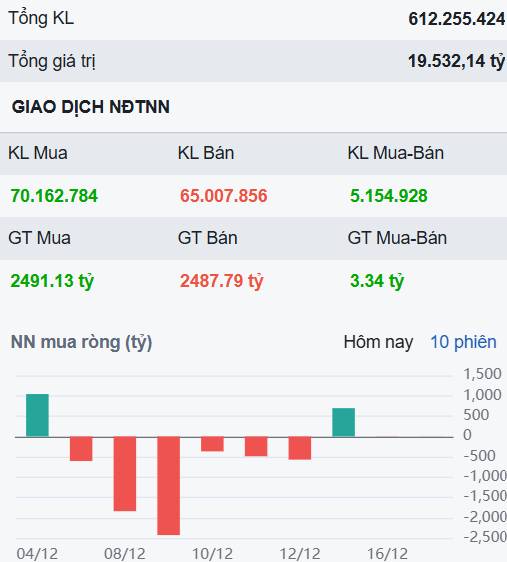Select the 10 phiên tab
The height and width of the screenshot is (562, 507).
[x=463, y=342]
